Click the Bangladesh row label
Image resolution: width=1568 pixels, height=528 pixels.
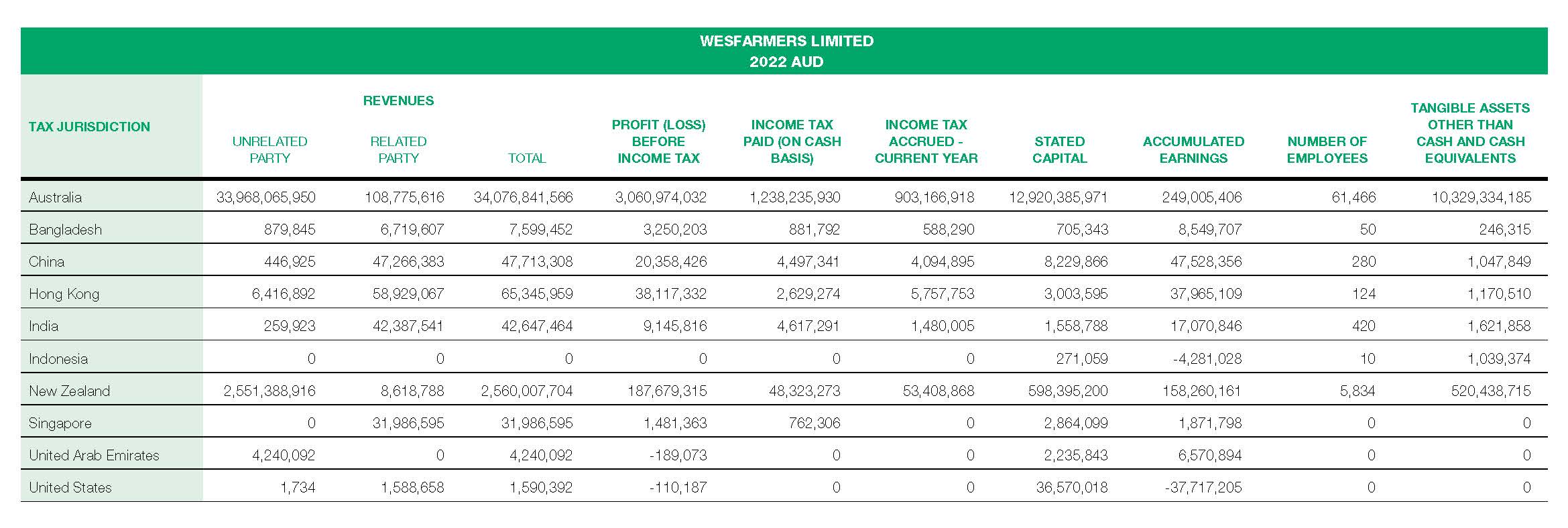tap(65, 229)
